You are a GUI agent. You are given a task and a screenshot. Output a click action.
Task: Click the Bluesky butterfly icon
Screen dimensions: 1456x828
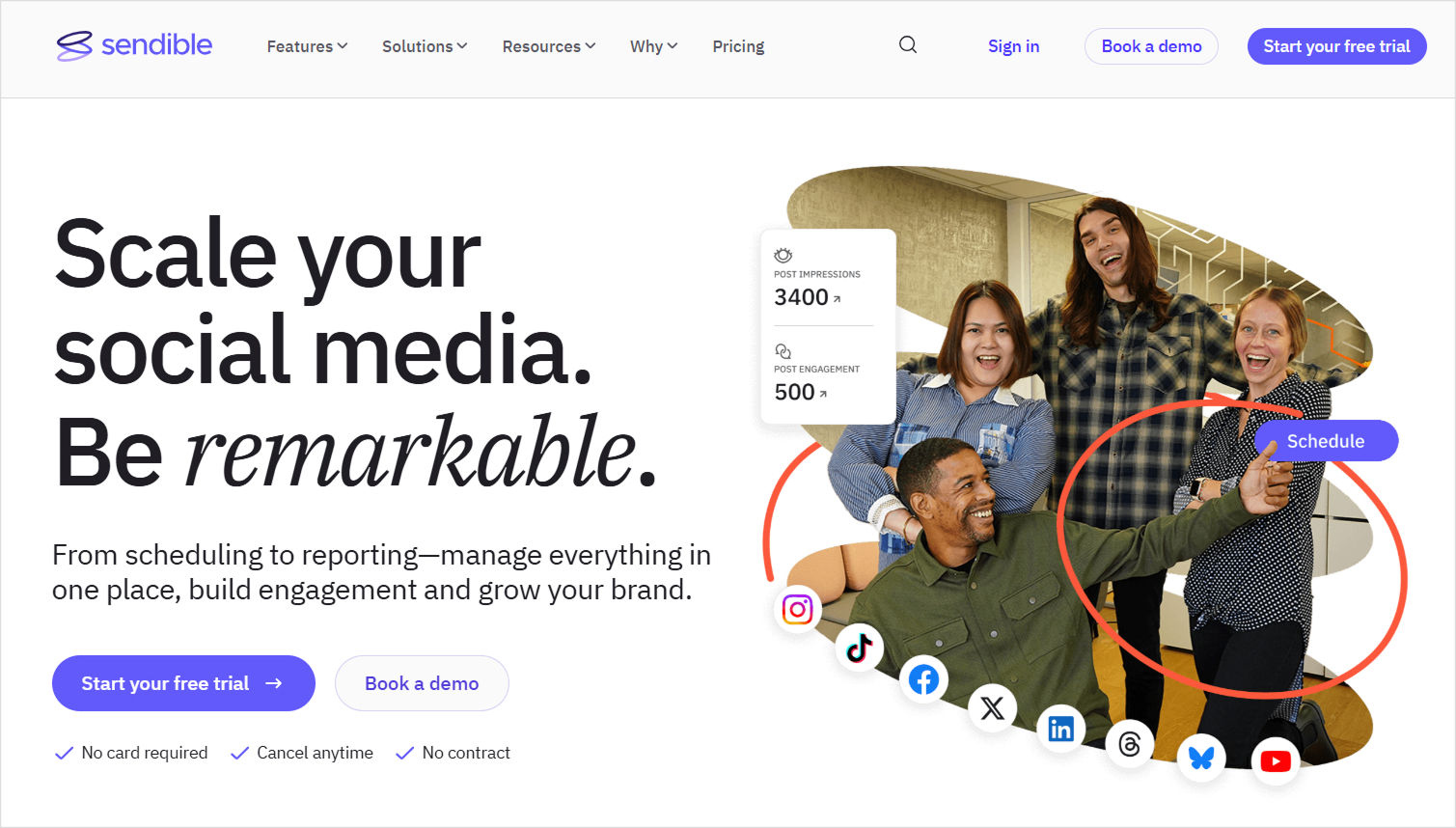1201,758
